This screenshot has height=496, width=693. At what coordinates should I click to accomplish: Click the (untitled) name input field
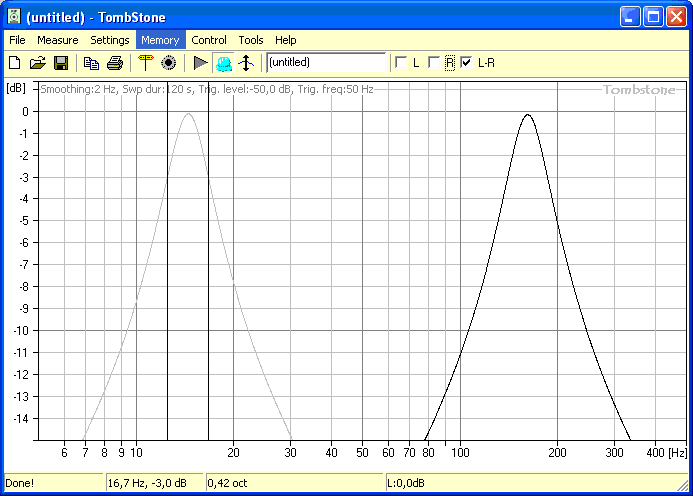tap(326, 62)
